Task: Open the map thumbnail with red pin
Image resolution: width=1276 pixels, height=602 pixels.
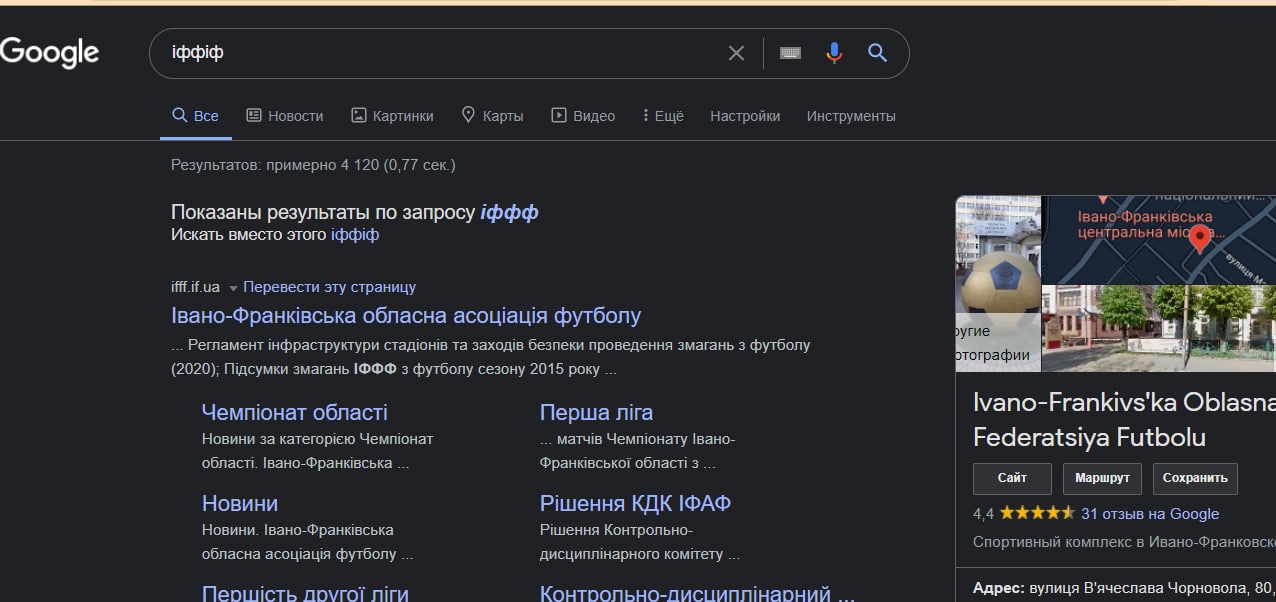Action: coord(1158,240)
